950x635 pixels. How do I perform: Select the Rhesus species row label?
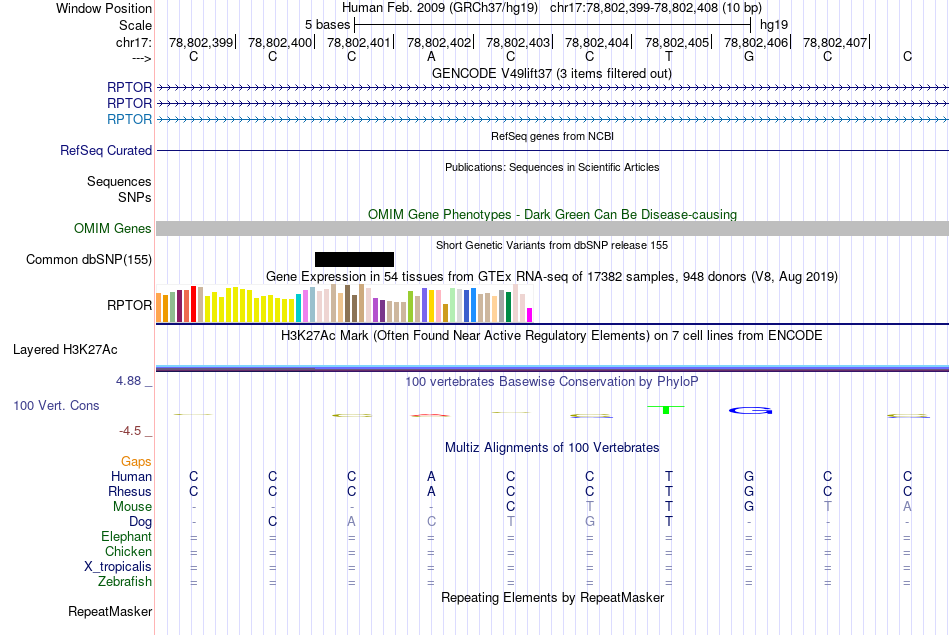click(130, 491)
